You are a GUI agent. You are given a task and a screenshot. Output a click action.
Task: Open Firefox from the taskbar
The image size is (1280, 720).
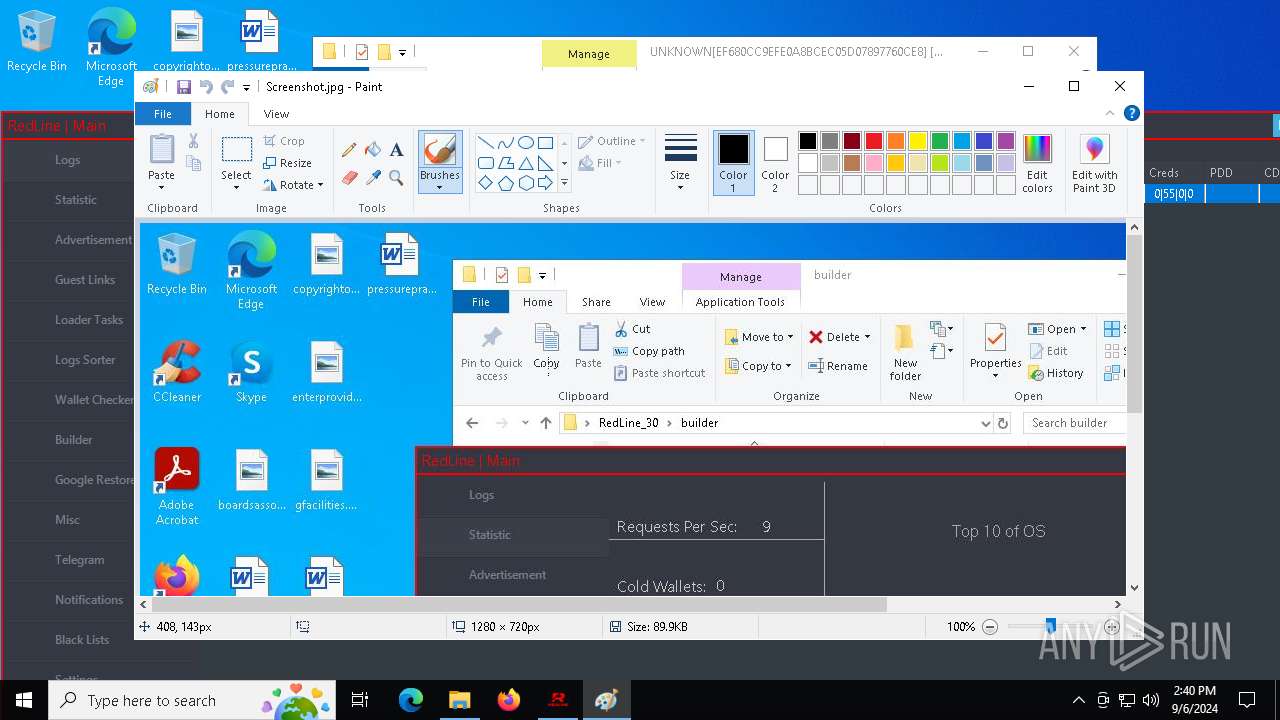(x=508, y=700)
